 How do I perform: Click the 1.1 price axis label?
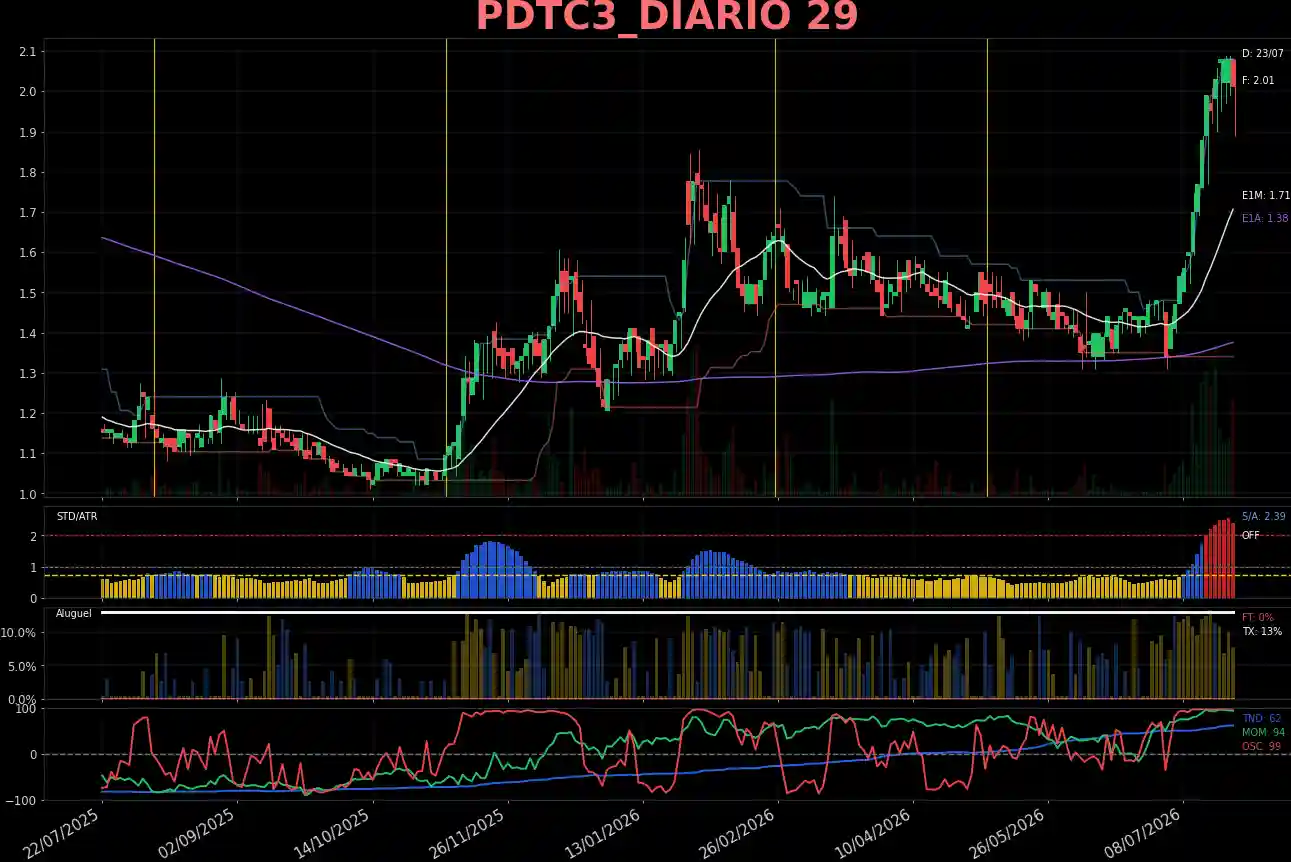coord(27,454)
